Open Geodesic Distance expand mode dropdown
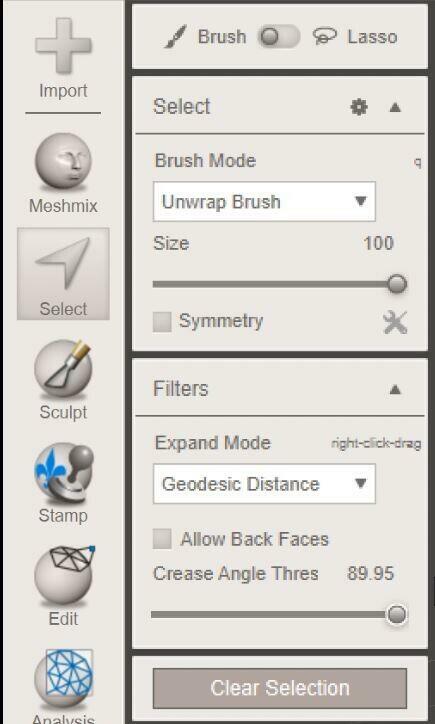 click(264, 484)
